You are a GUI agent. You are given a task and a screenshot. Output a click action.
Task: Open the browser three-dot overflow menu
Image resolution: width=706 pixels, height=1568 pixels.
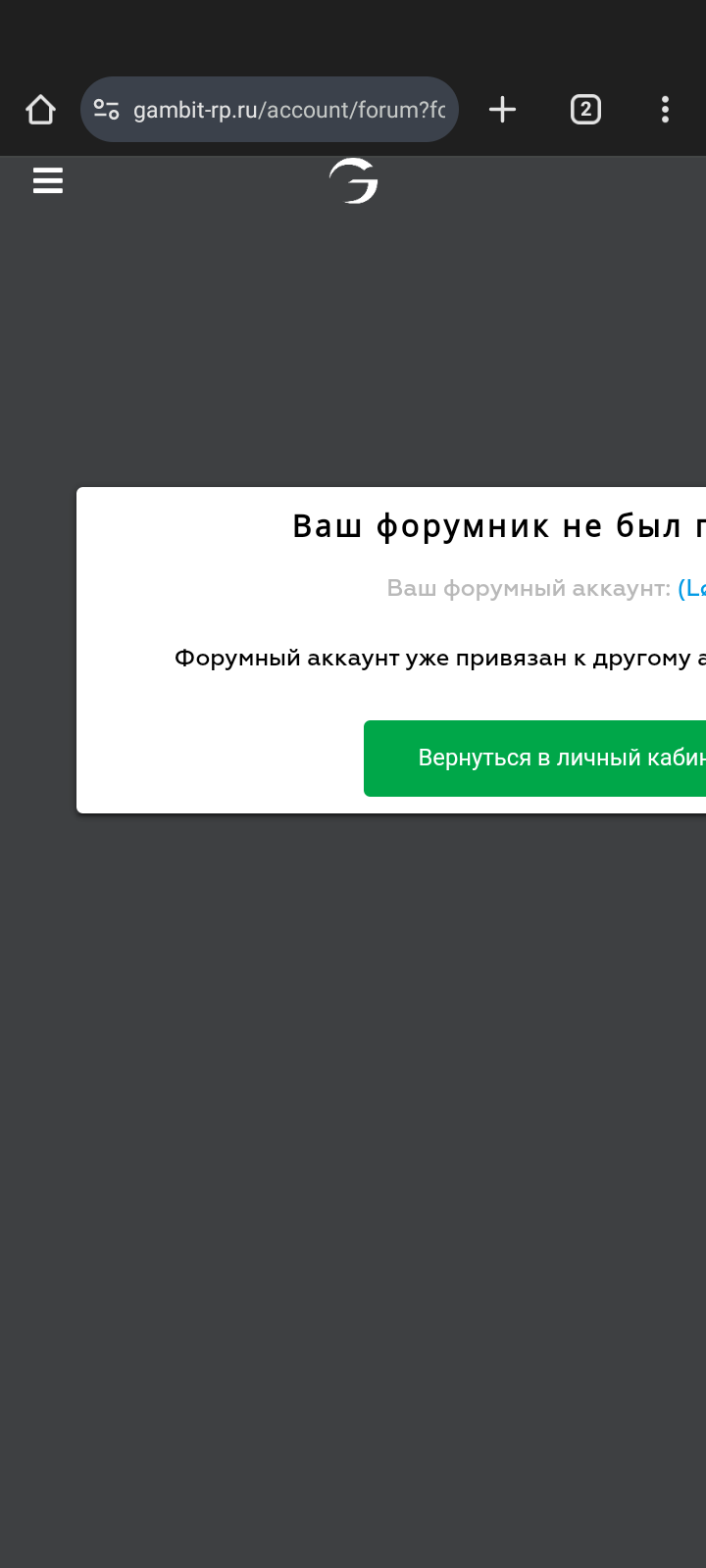665,110
